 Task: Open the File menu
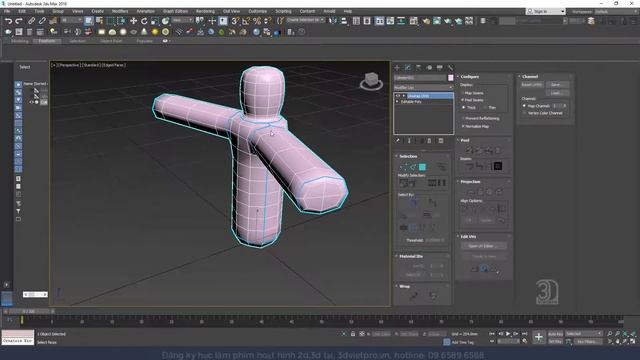[7, 11]
